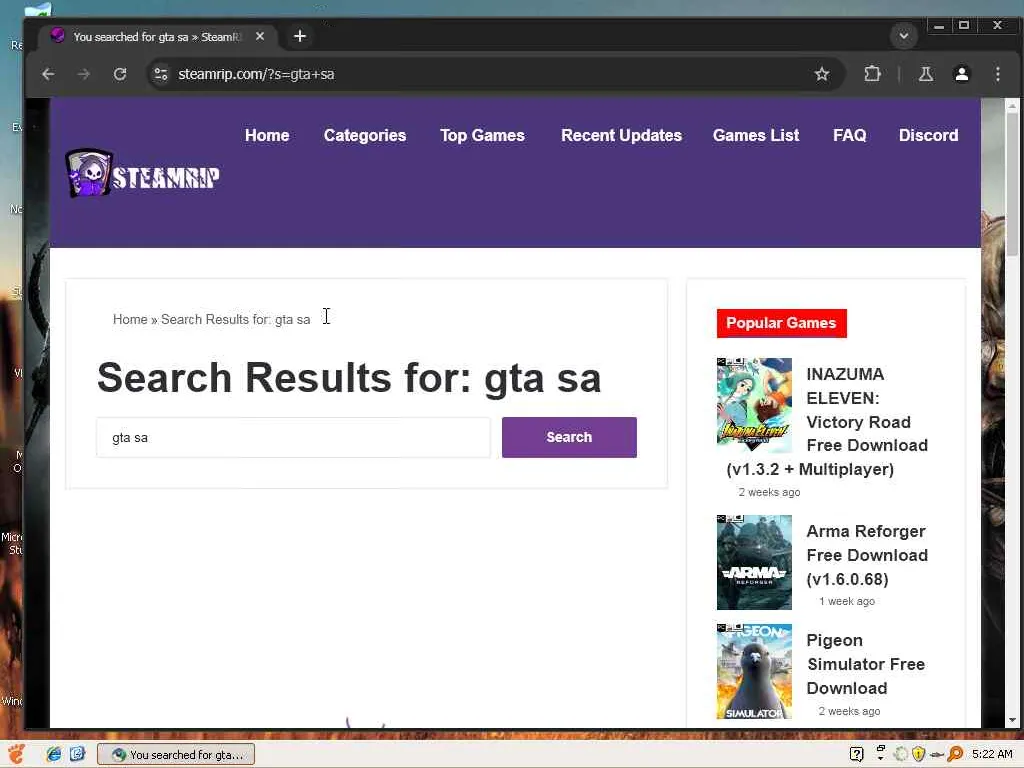
Task: Open Recent Updates page
Action: pos(621,135)
